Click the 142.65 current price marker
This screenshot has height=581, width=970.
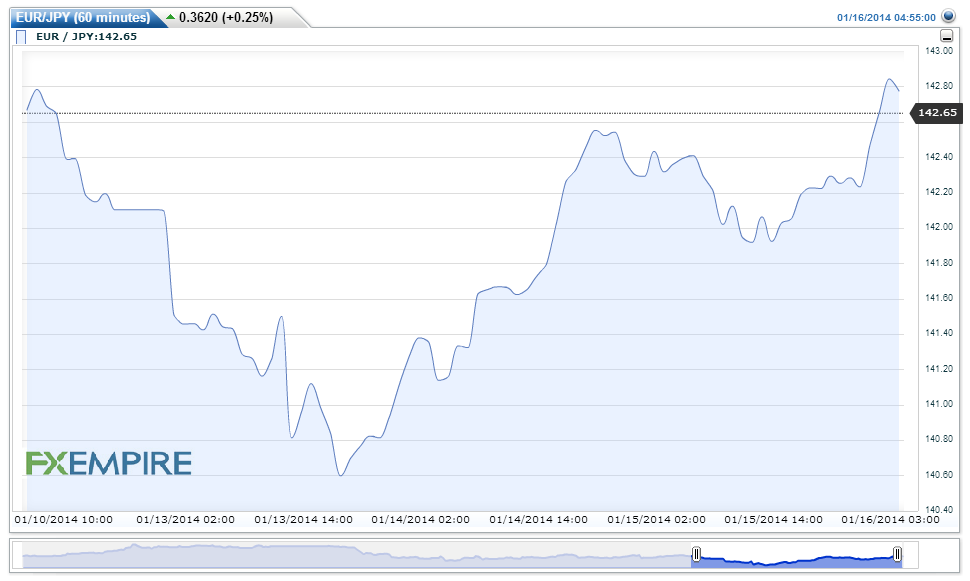point(937,113)
